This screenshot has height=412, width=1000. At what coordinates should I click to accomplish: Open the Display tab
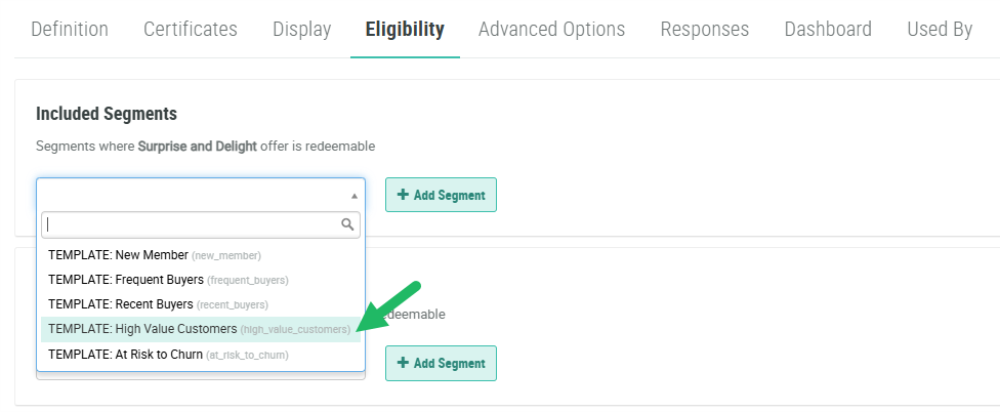(x=301, y=29)
